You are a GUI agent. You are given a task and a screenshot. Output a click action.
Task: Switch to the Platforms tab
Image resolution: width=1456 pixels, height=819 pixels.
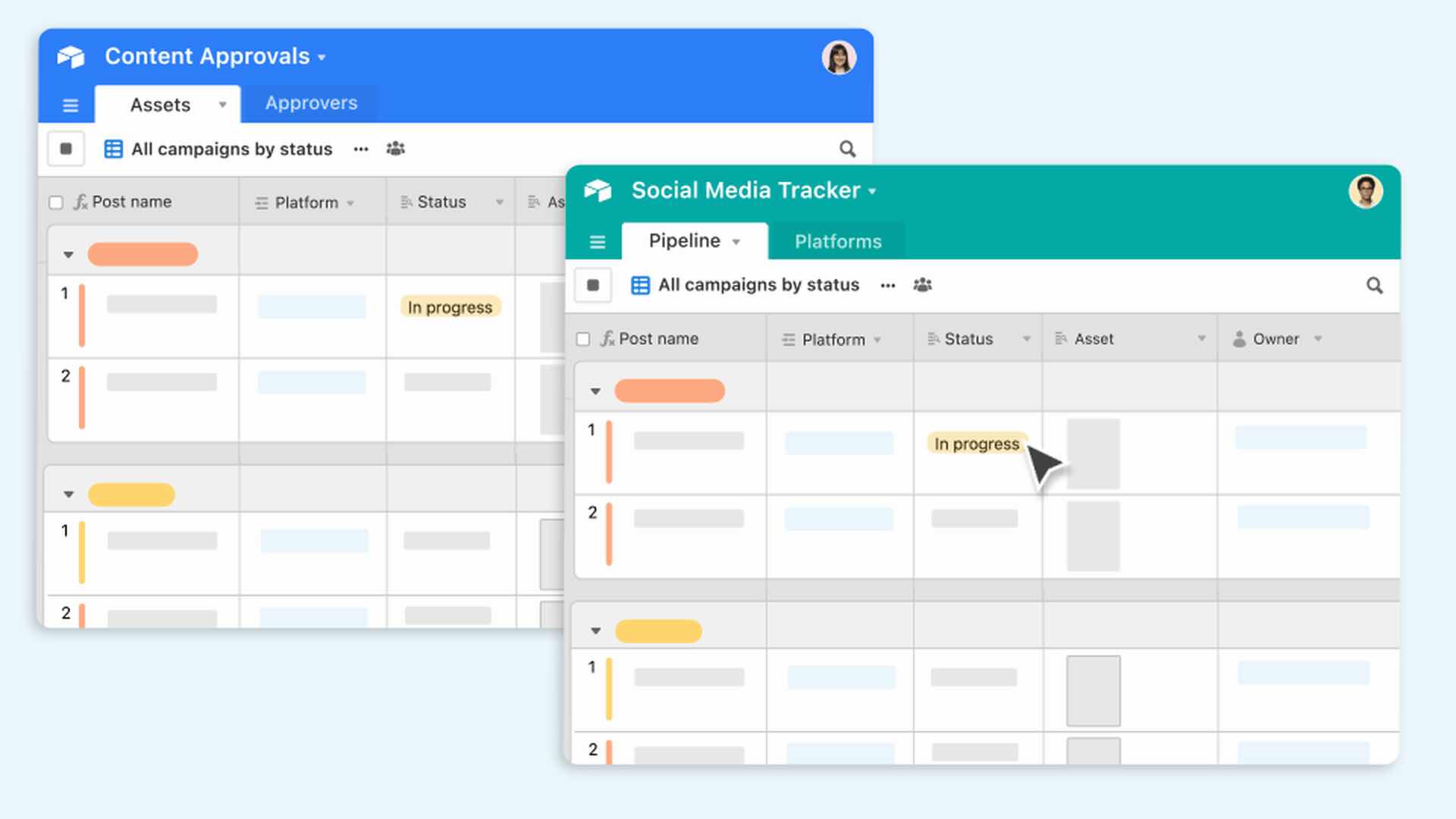click(x=837, y=241)
